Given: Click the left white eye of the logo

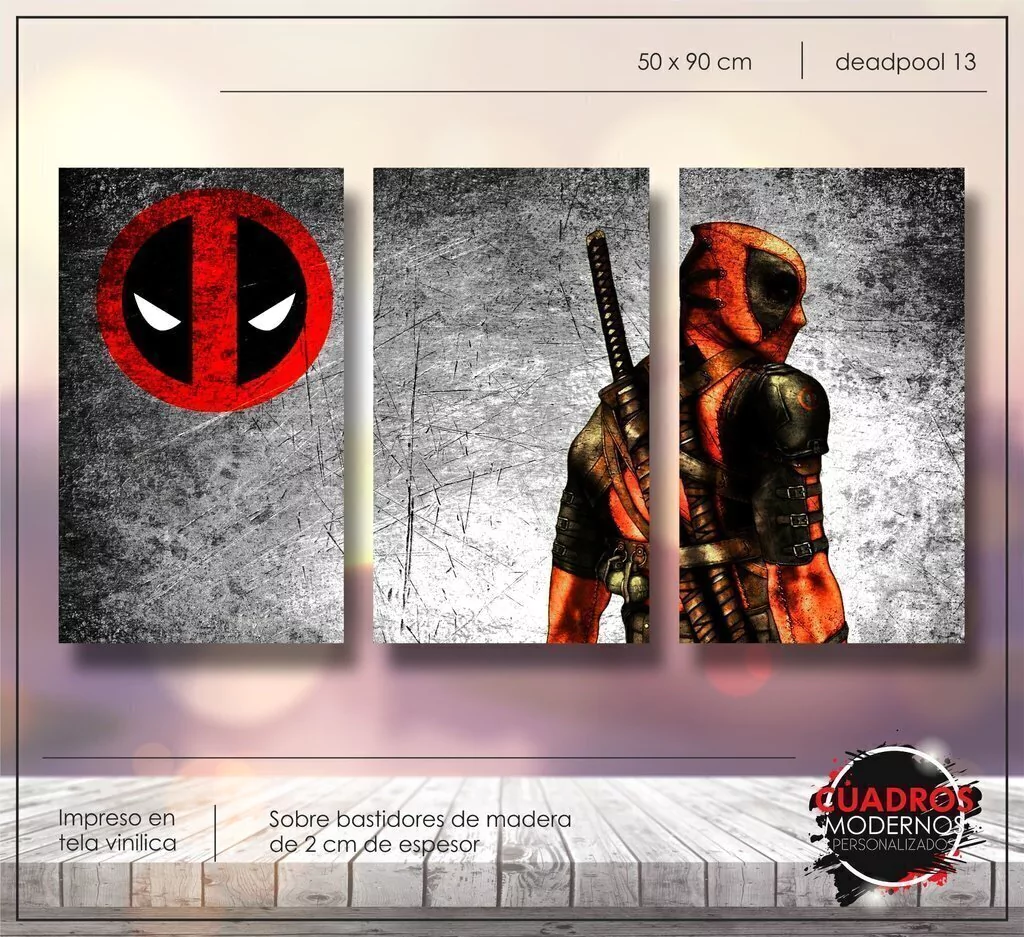Looking at the screenshot, I should (157, 317).
